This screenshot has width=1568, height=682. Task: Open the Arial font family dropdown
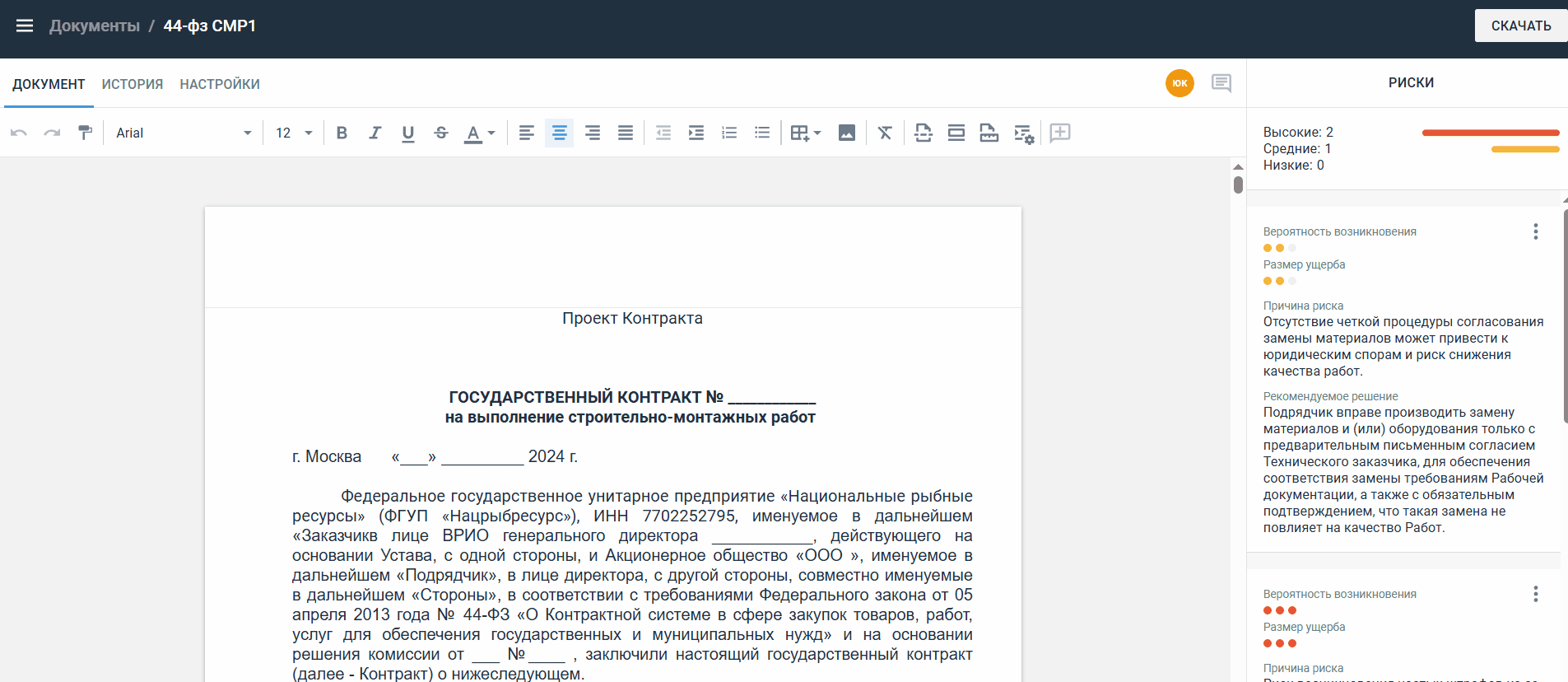click(x=184, y=133)
